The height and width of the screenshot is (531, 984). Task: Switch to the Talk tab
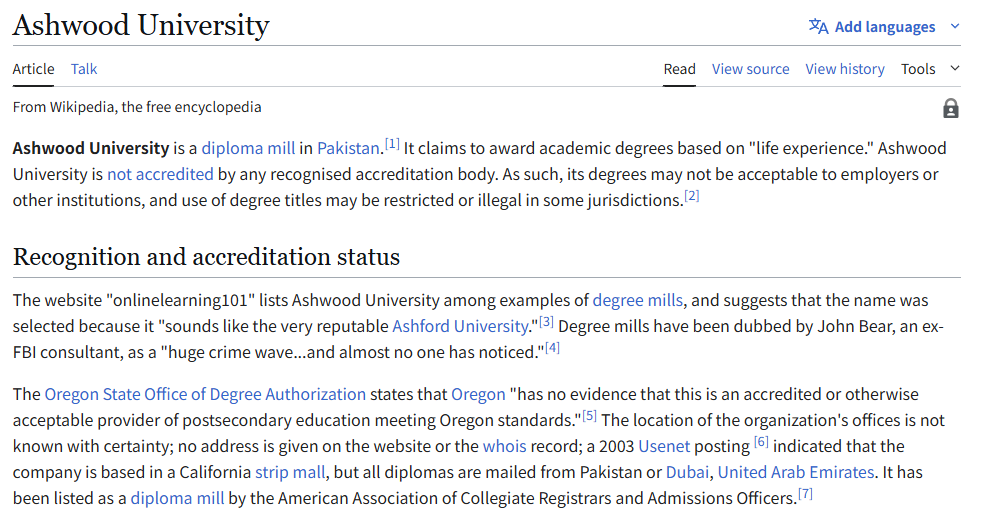pyautogui.click(x=84, y=69)
